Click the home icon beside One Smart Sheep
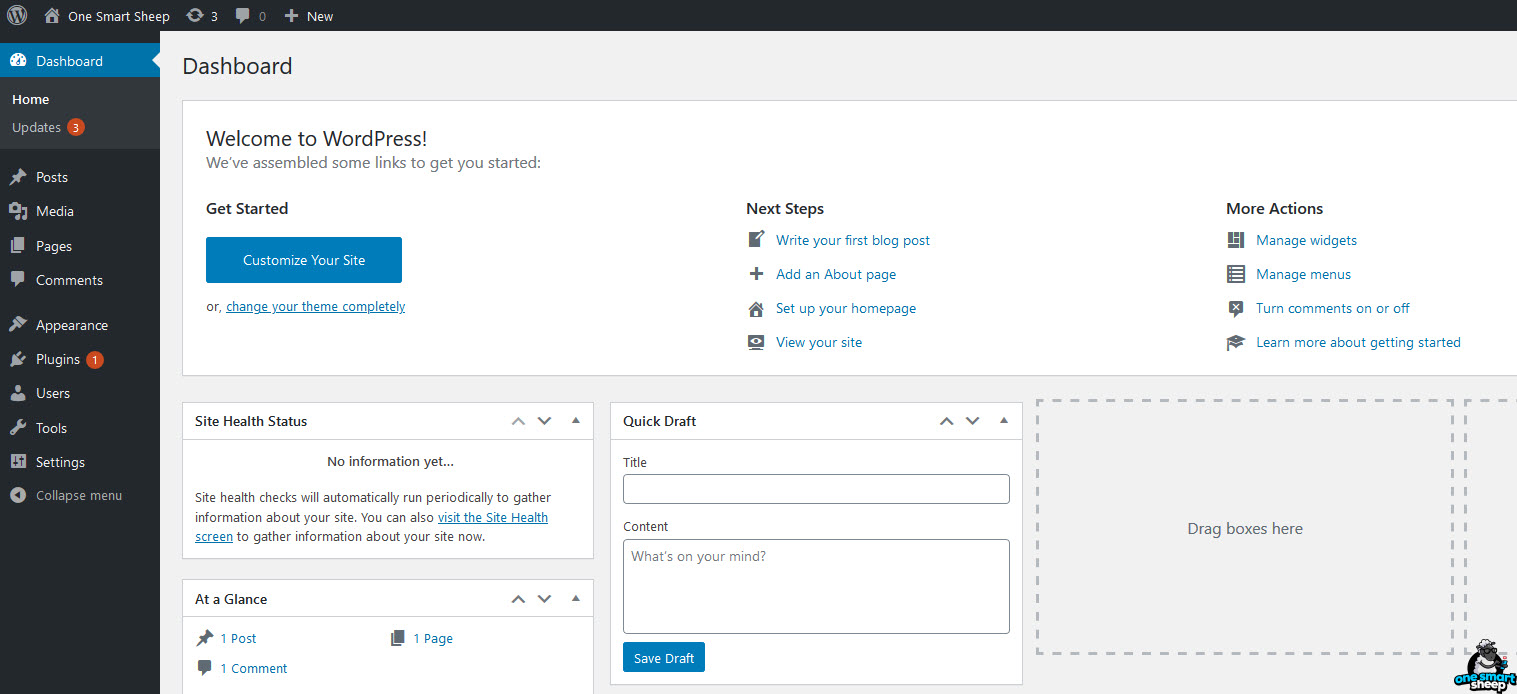 pyautogui.click(x=52, y=16)
